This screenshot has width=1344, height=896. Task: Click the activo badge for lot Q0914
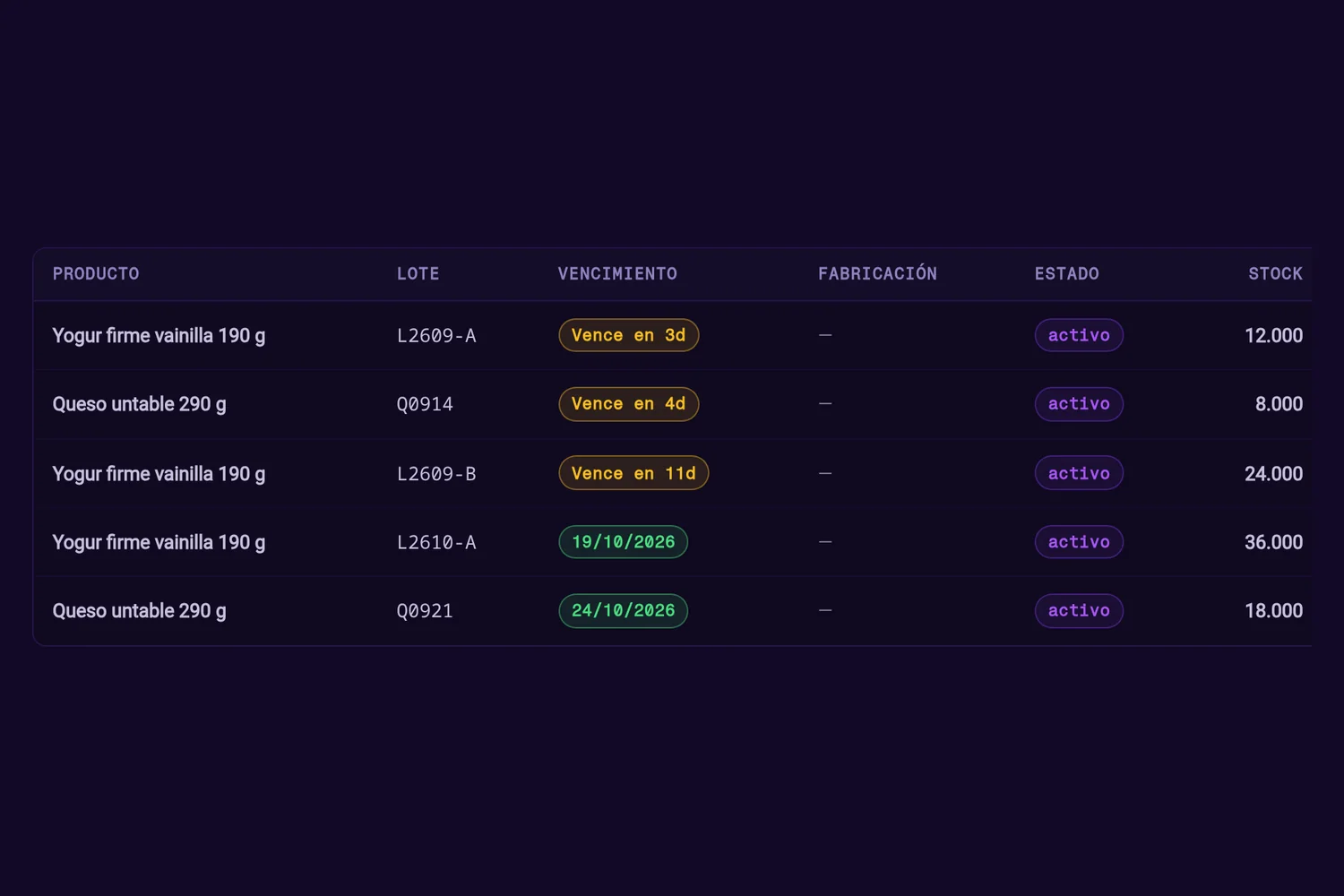(x=1079, y=404)
